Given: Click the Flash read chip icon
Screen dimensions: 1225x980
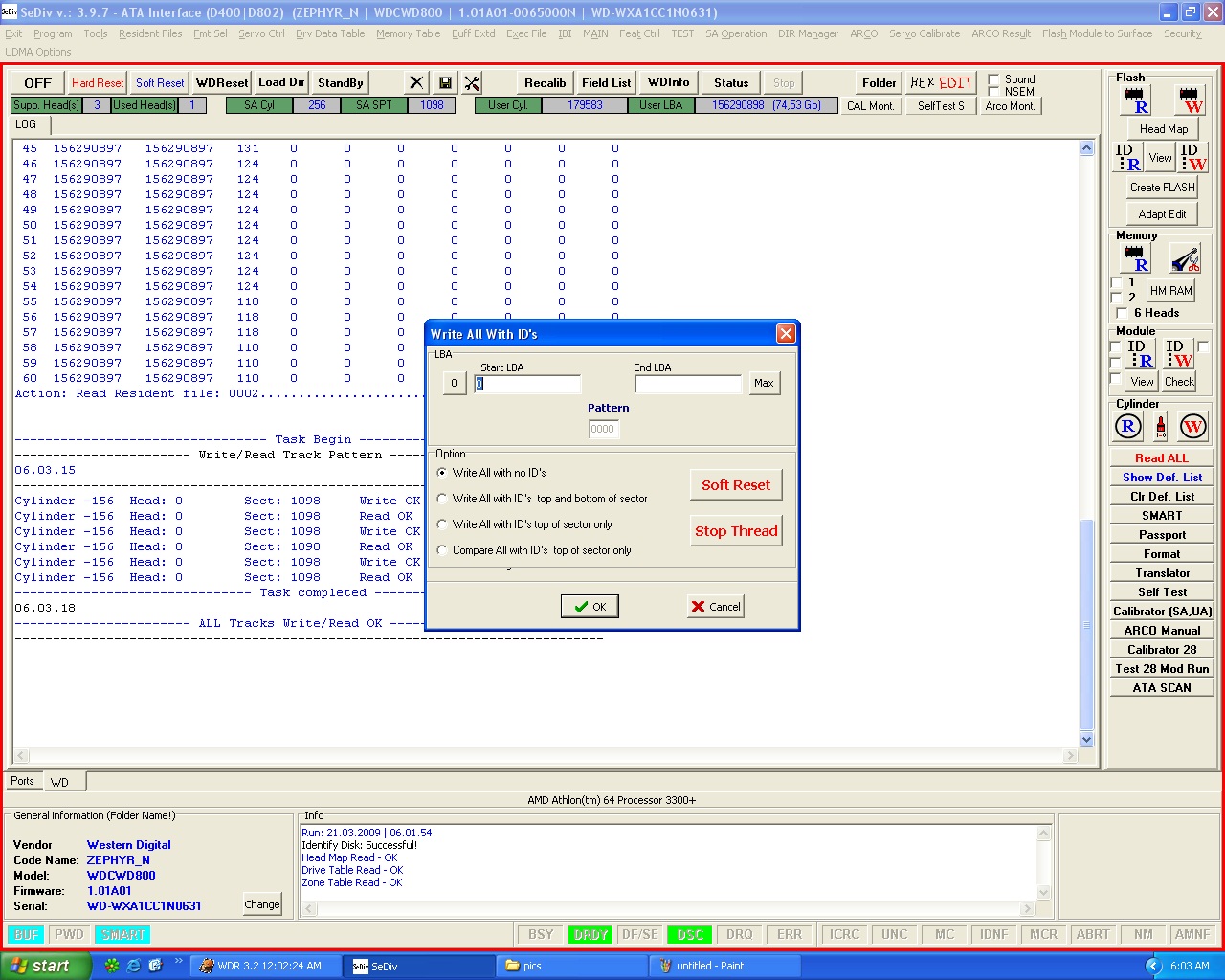Looking at the screenshot, I should (1136, 100).
